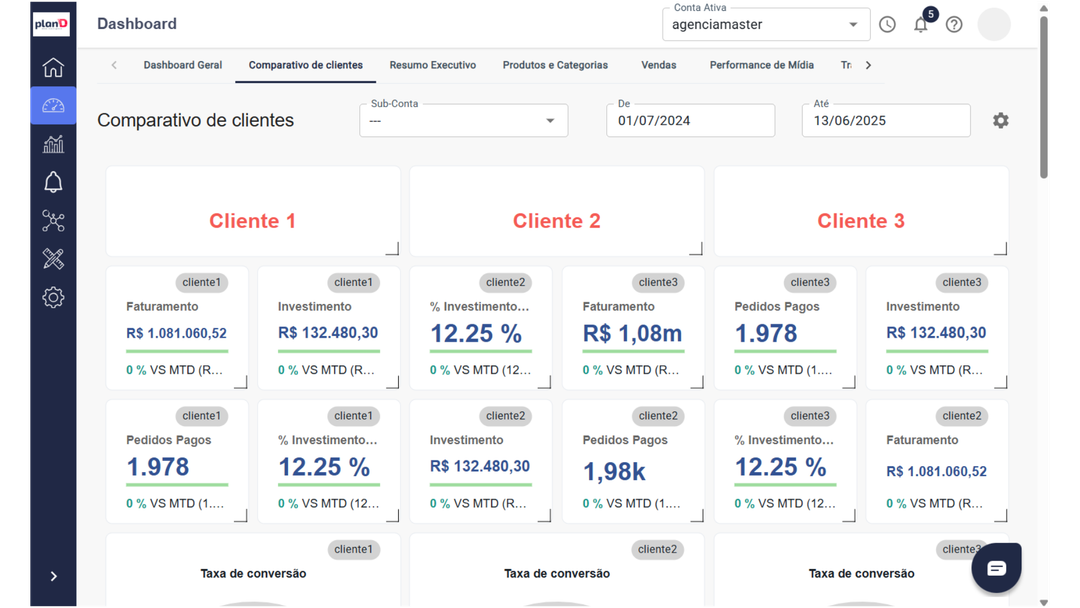Viewport: 1080px width, 608px height.
Task: Click resize handle of cliente3 Pedidos Pagos card
Action: (x=849, y=383)
